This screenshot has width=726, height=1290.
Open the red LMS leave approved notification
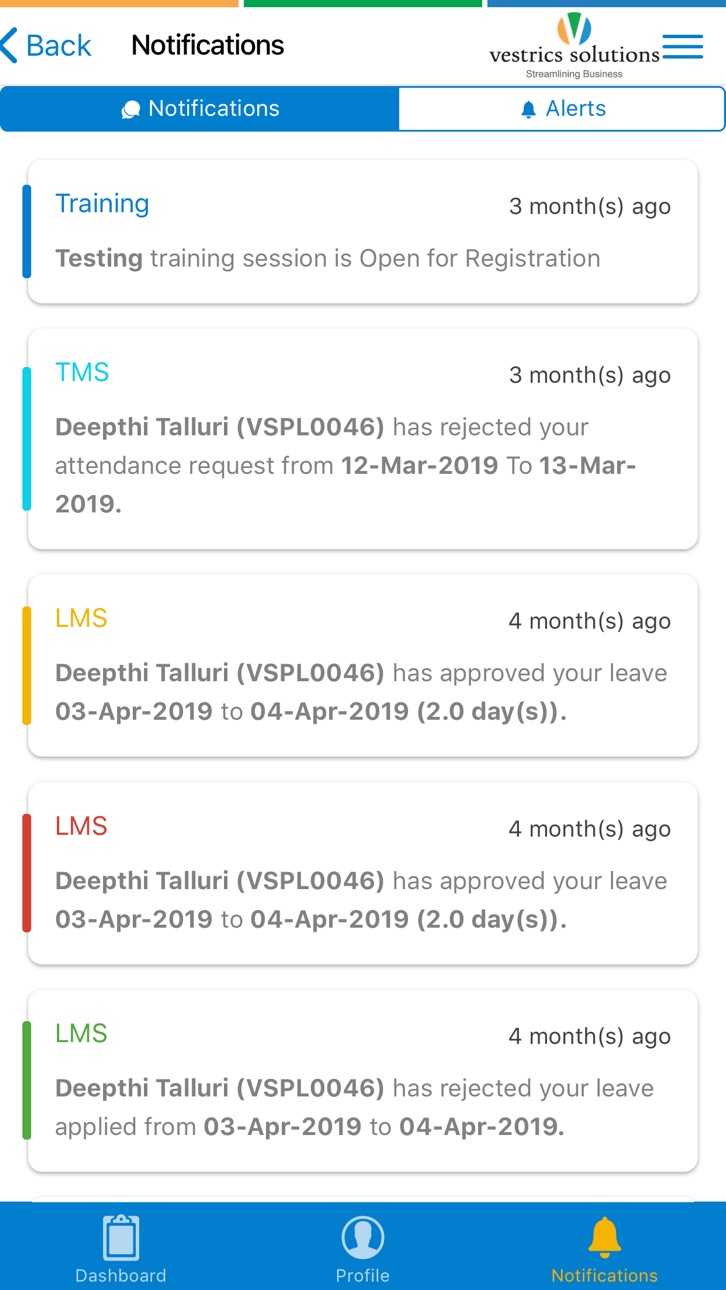coord(362,873)
